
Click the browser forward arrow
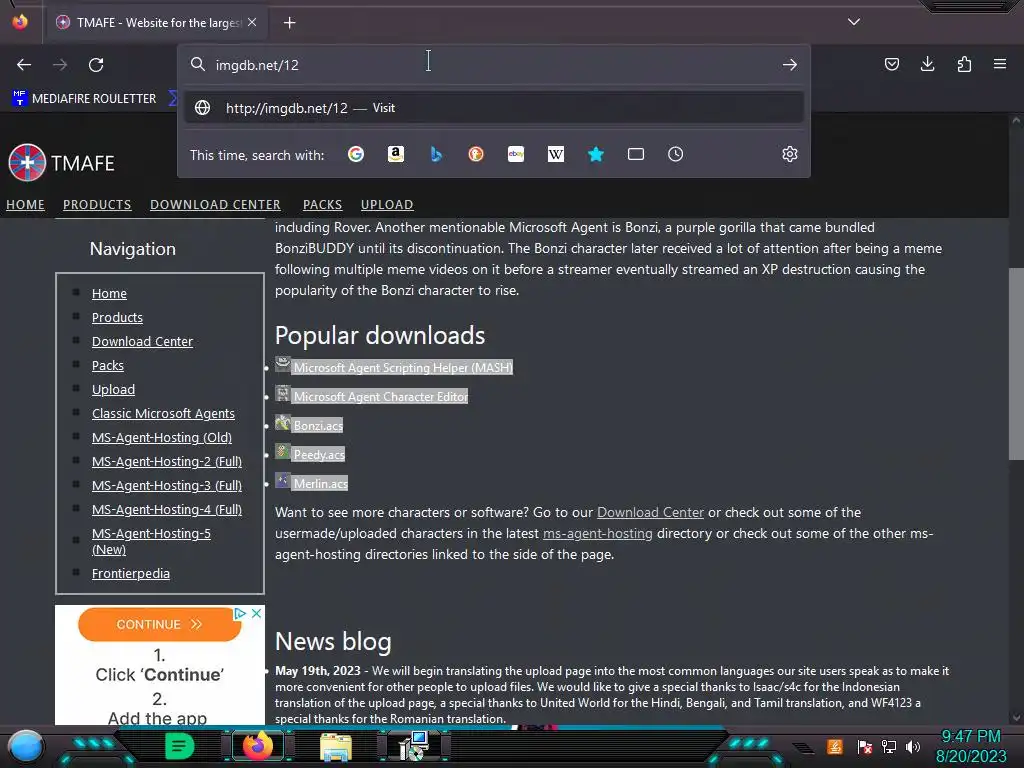point(60,65)
